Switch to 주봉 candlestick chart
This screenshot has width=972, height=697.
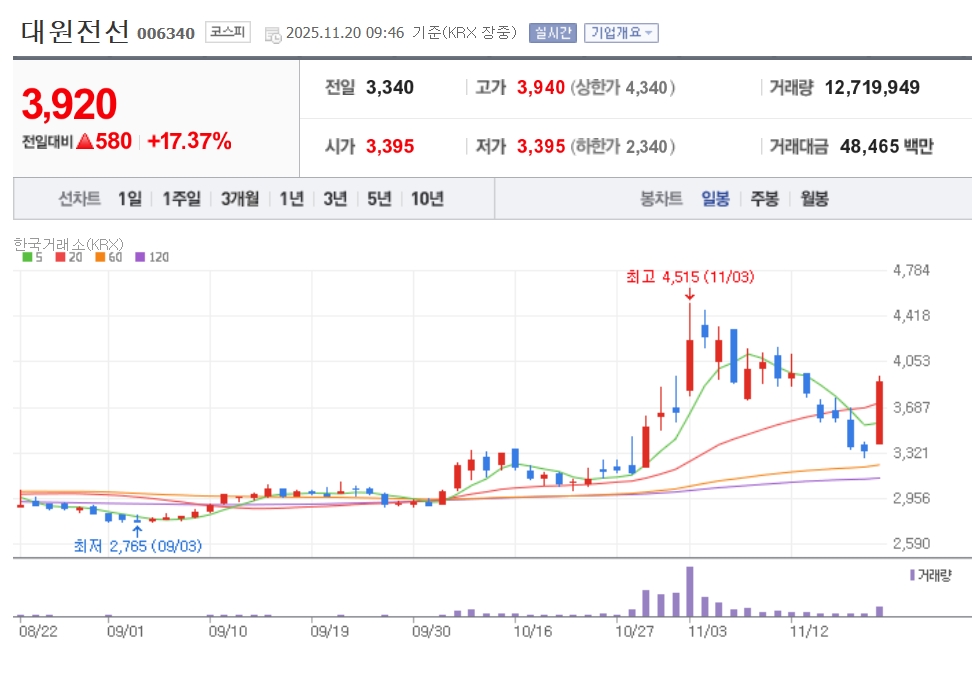(765, 199)
